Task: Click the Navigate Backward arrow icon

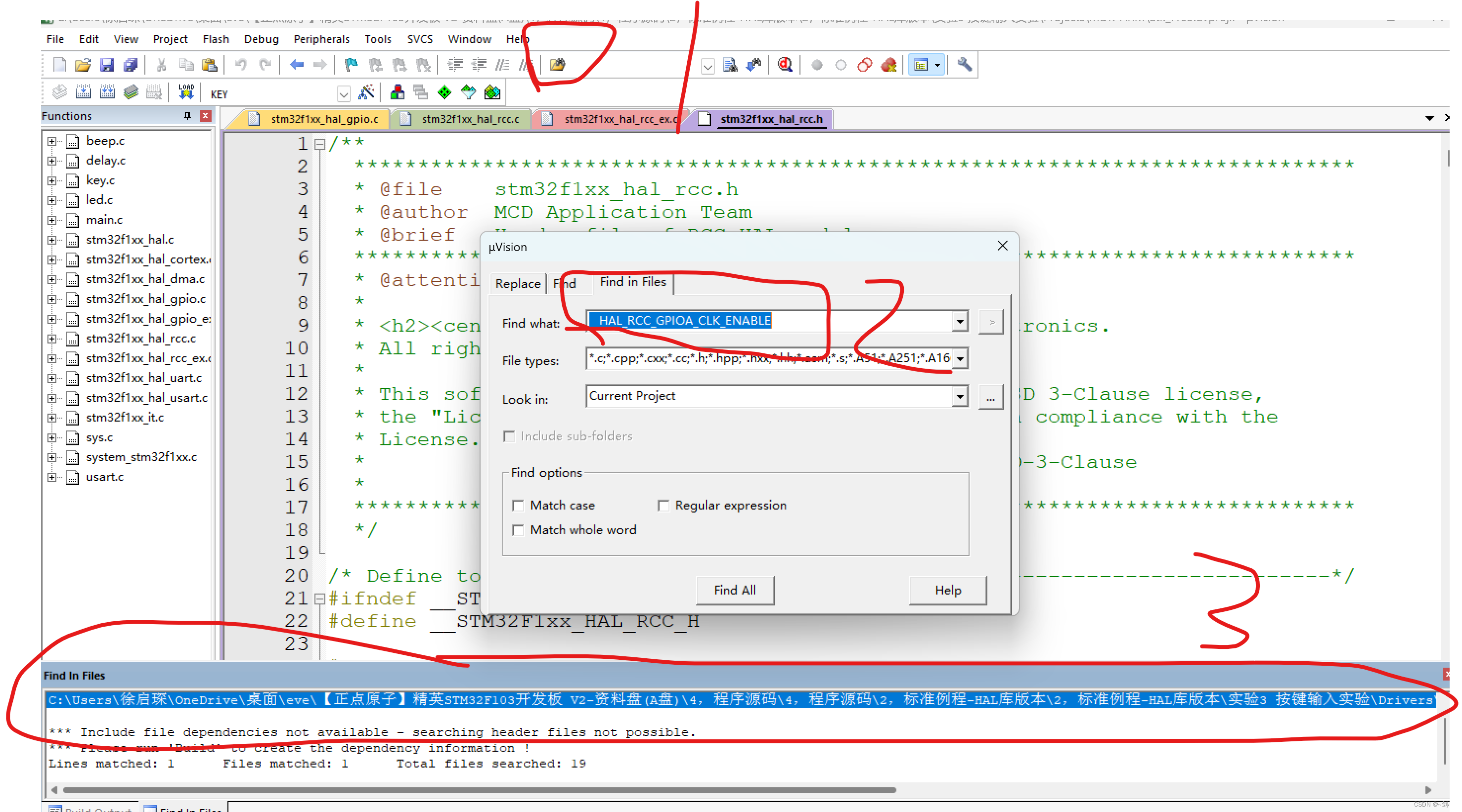Action: click(296, 65)
